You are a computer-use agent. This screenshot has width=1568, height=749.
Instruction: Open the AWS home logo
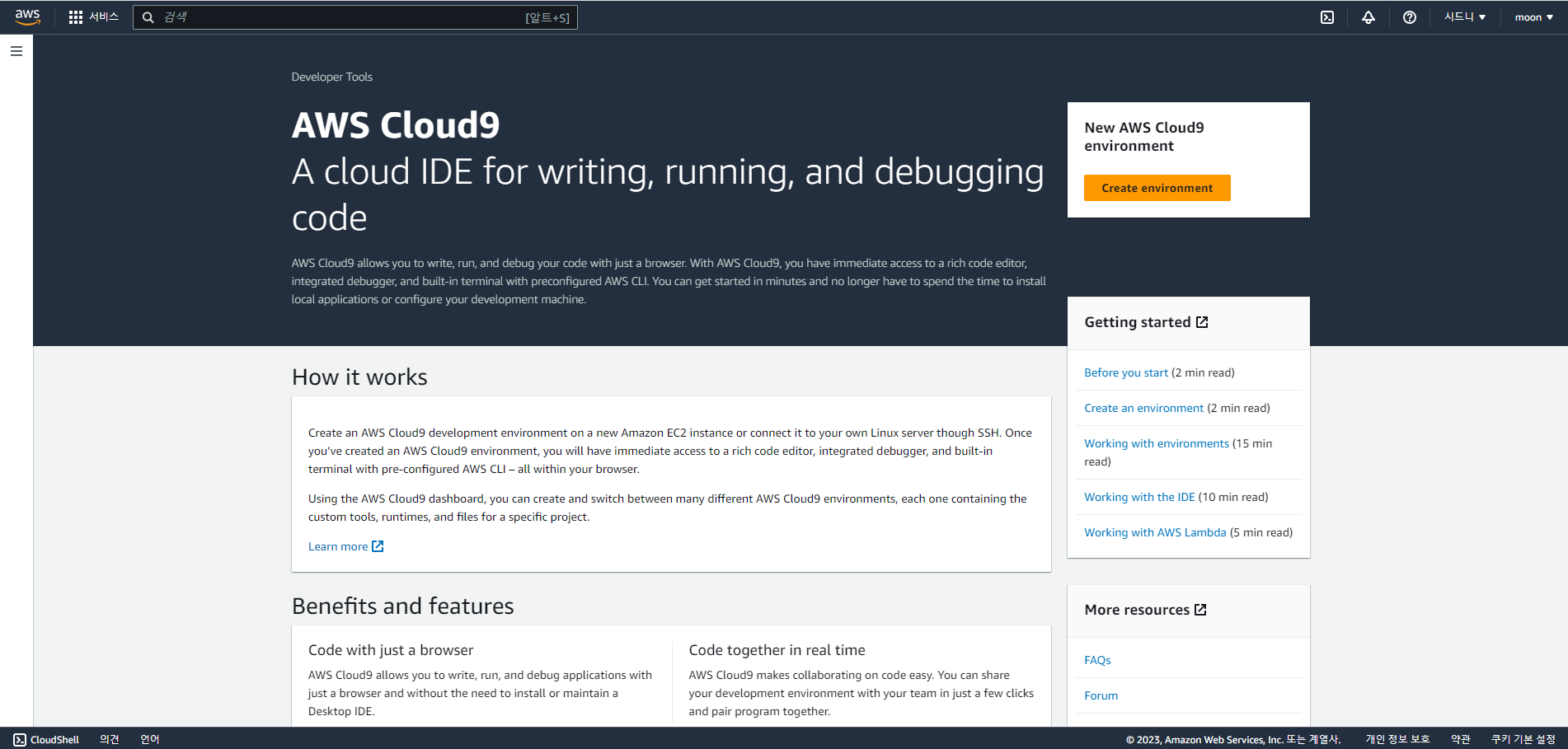point(27,16)
